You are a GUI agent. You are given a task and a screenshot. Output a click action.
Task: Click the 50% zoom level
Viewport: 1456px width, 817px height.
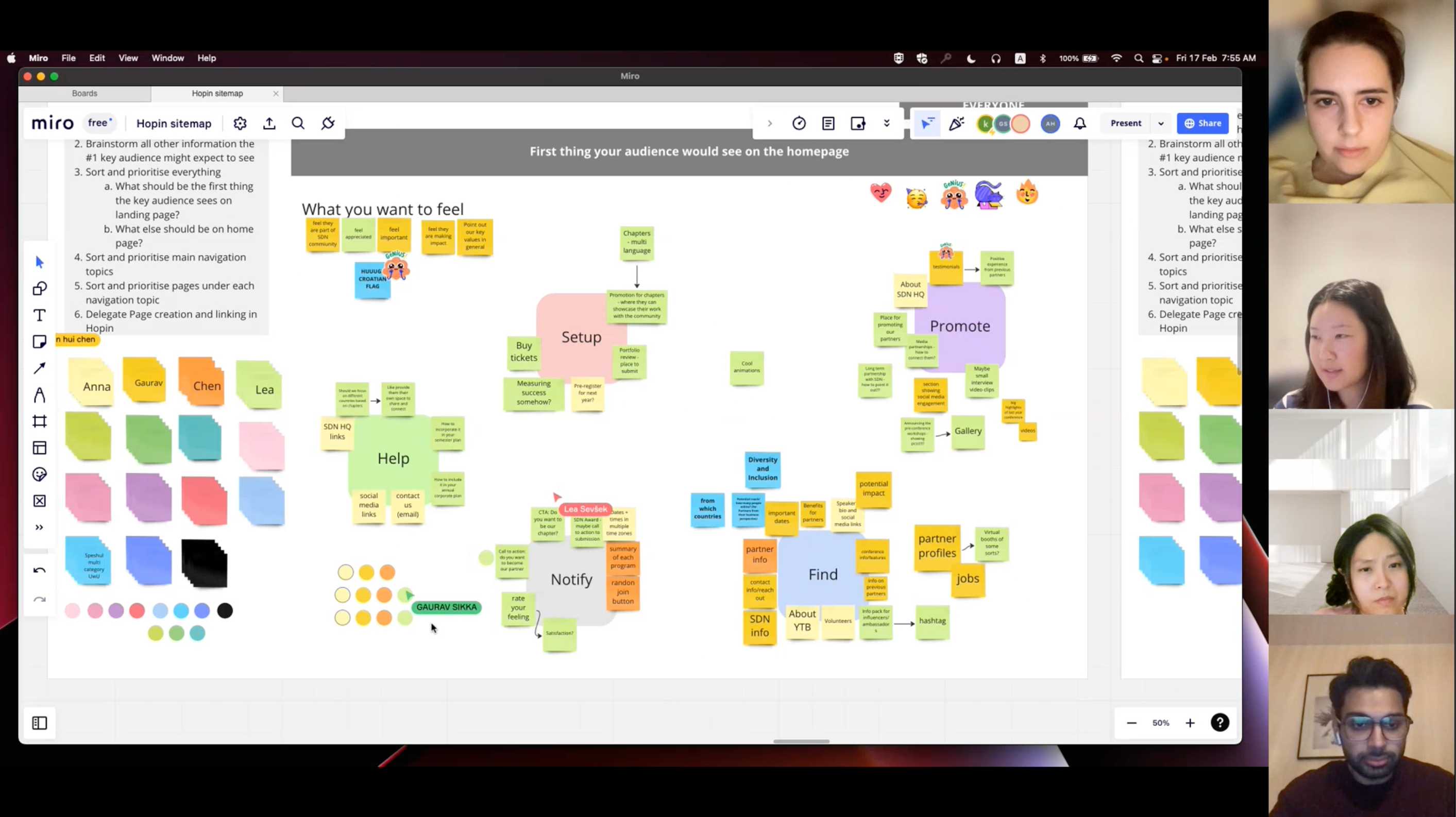1160,723
